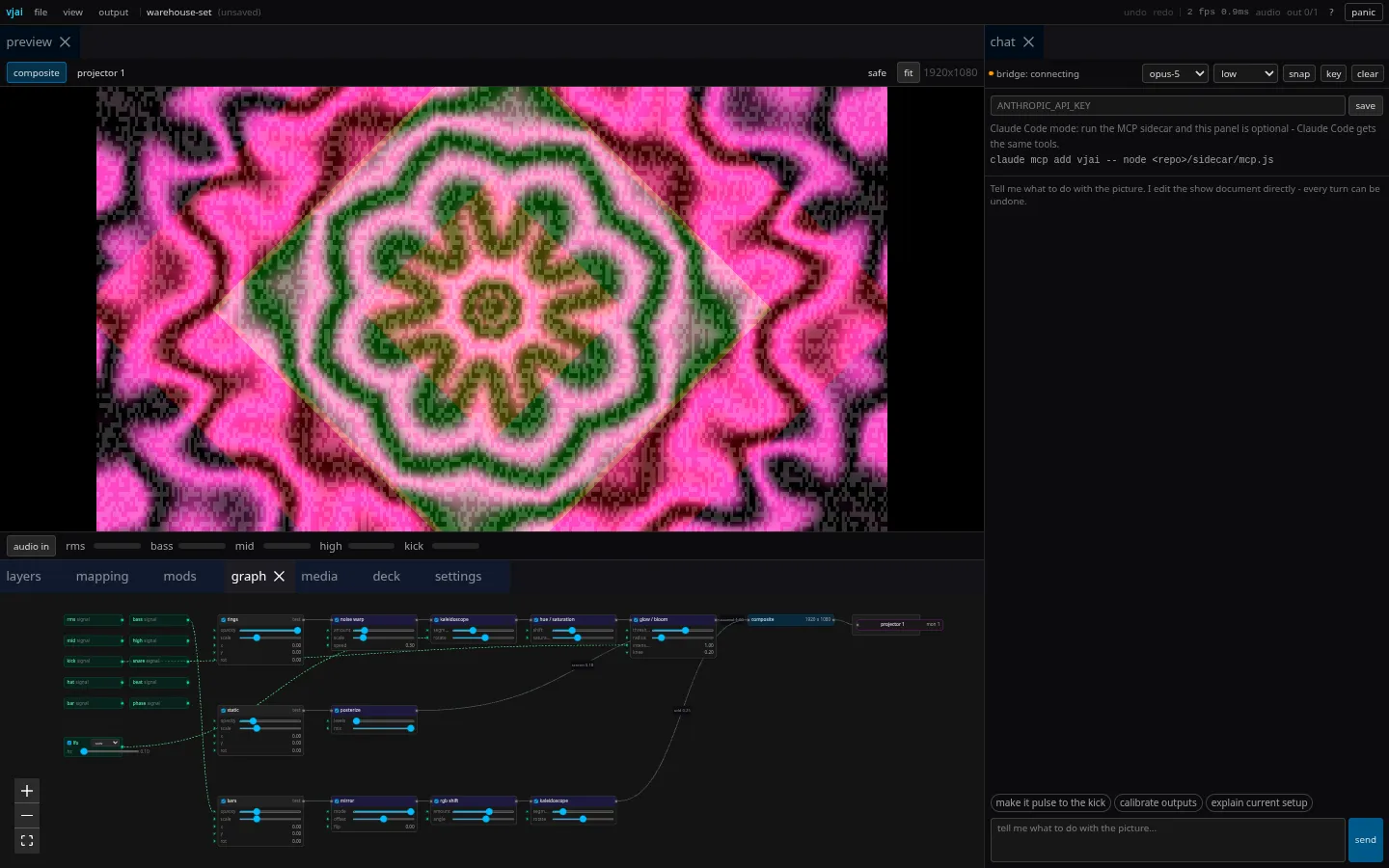Switch to the layers tab
This screenshot has width=1389, height=868.
coord(24,577)
